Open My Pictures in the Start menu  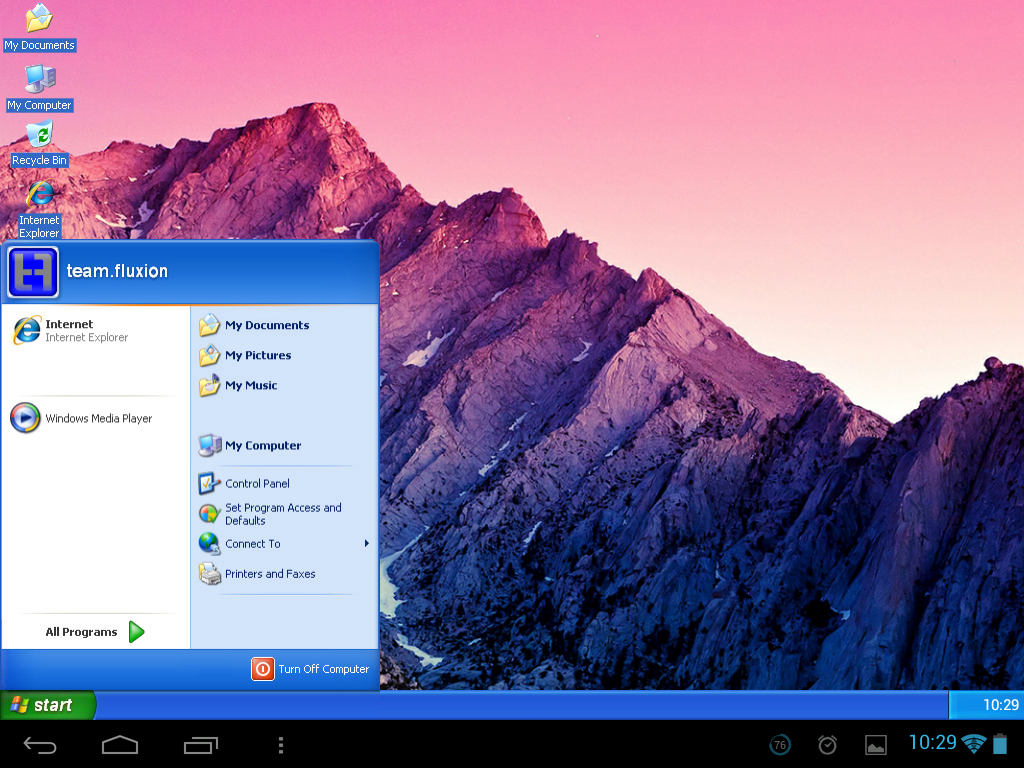tap(246, 355)
